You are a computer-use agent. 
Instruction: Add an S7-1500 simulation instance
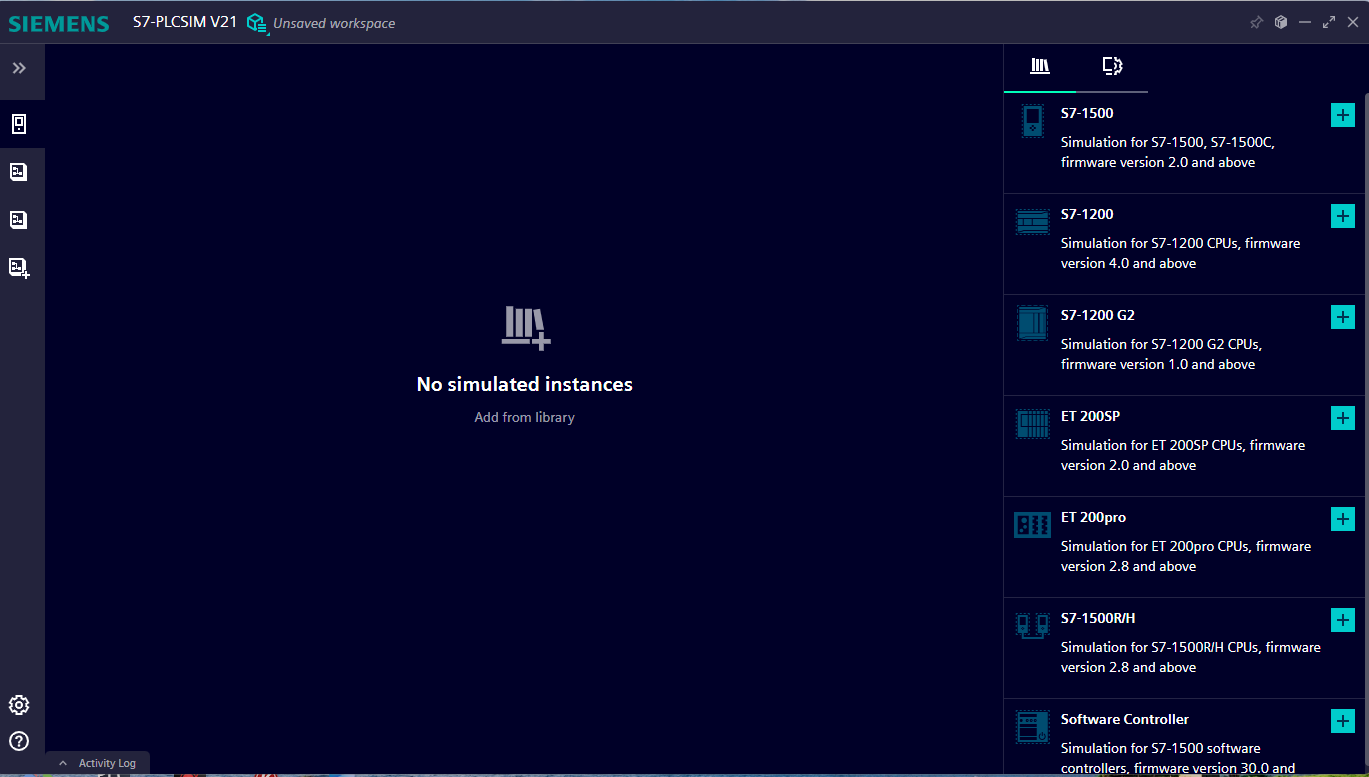coord(1342,115)
